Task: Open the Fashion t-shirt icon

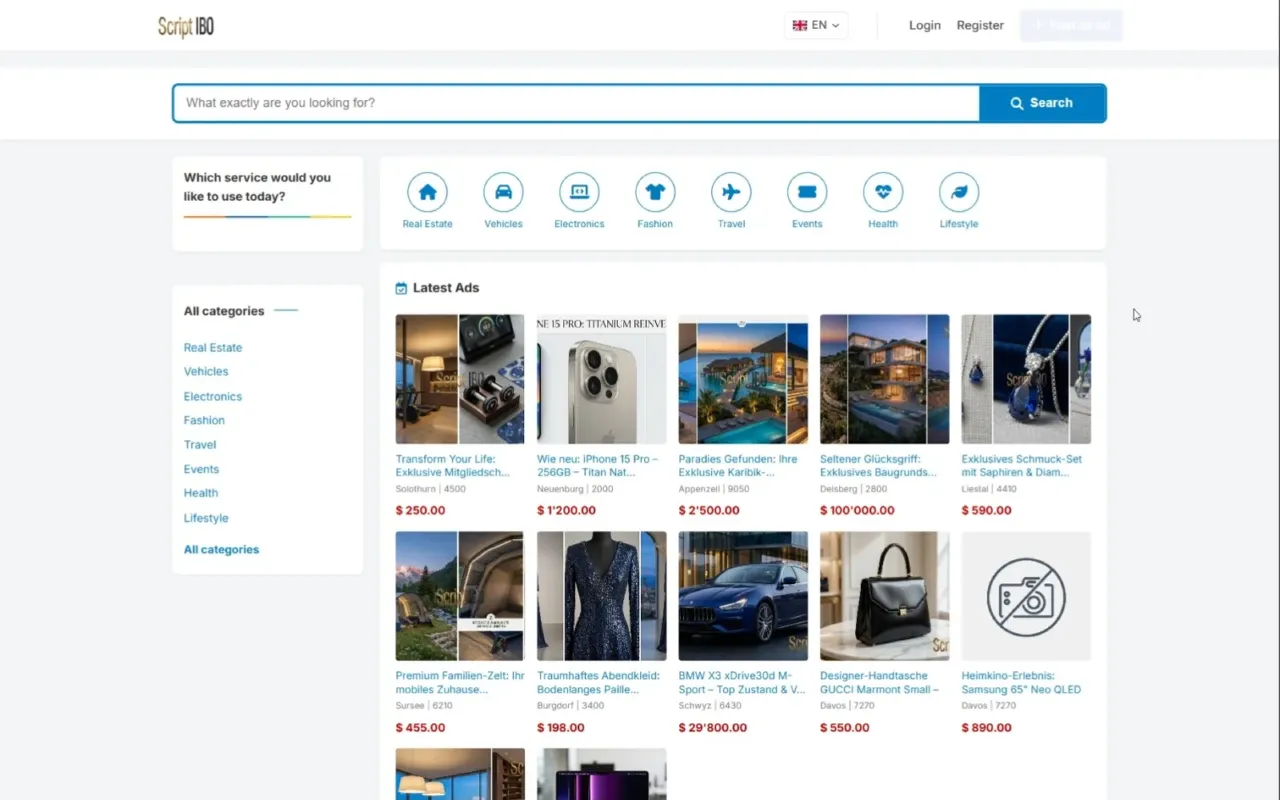Action: click(655, 192)
